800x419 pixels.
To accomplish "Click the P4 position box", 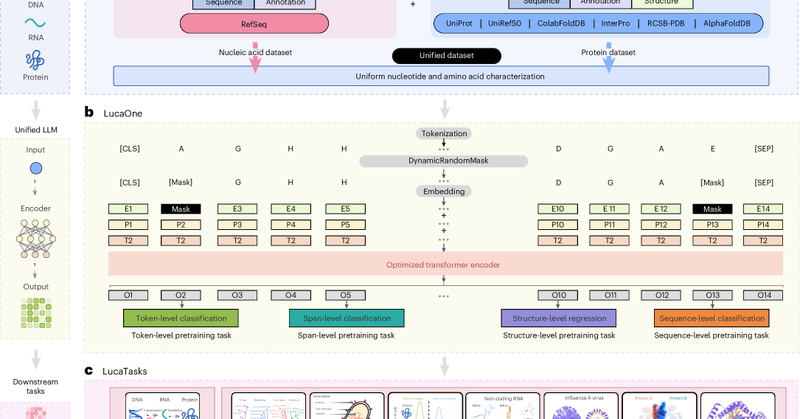I will 291,225.
